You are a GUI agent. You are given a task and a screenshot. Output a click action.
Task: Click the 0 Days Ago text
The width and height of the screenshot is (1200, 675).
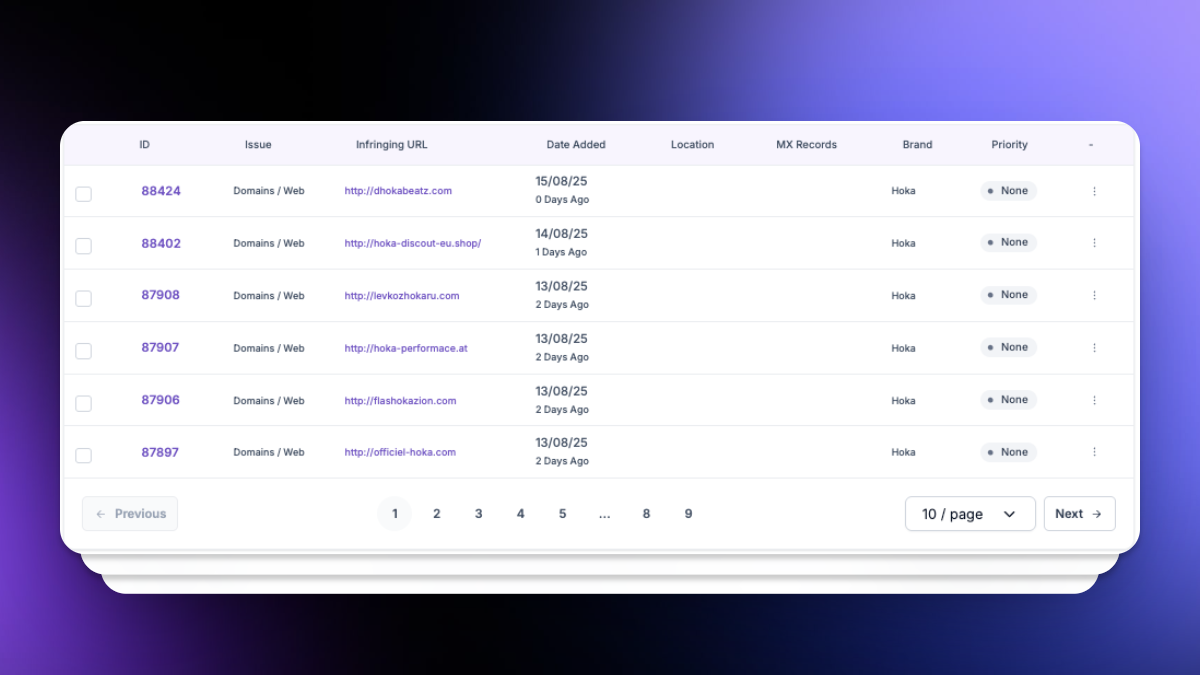[562, 200]
